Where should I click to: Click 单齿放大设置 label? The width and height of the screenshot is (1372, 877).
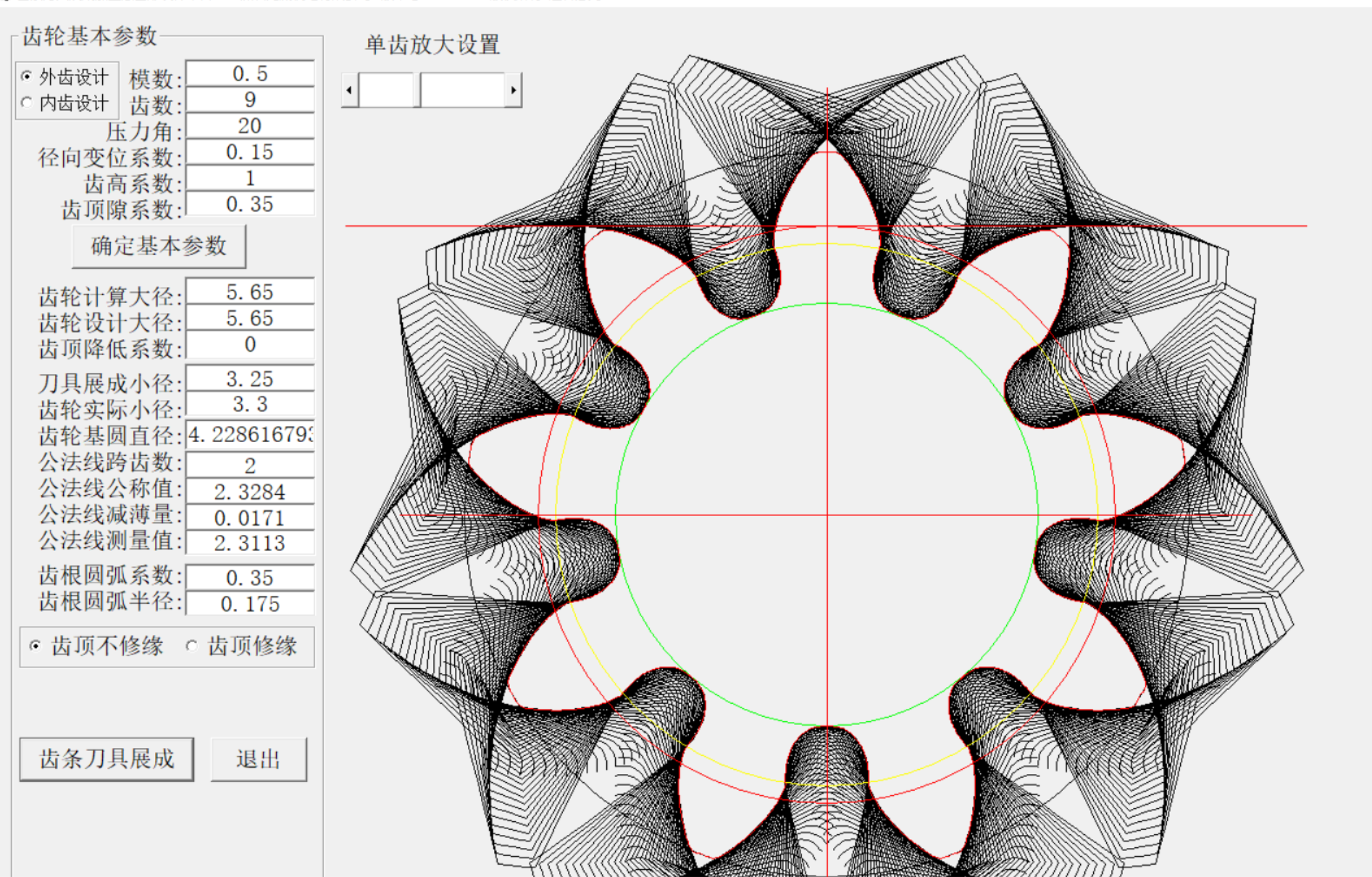click(x=432, y=45)
